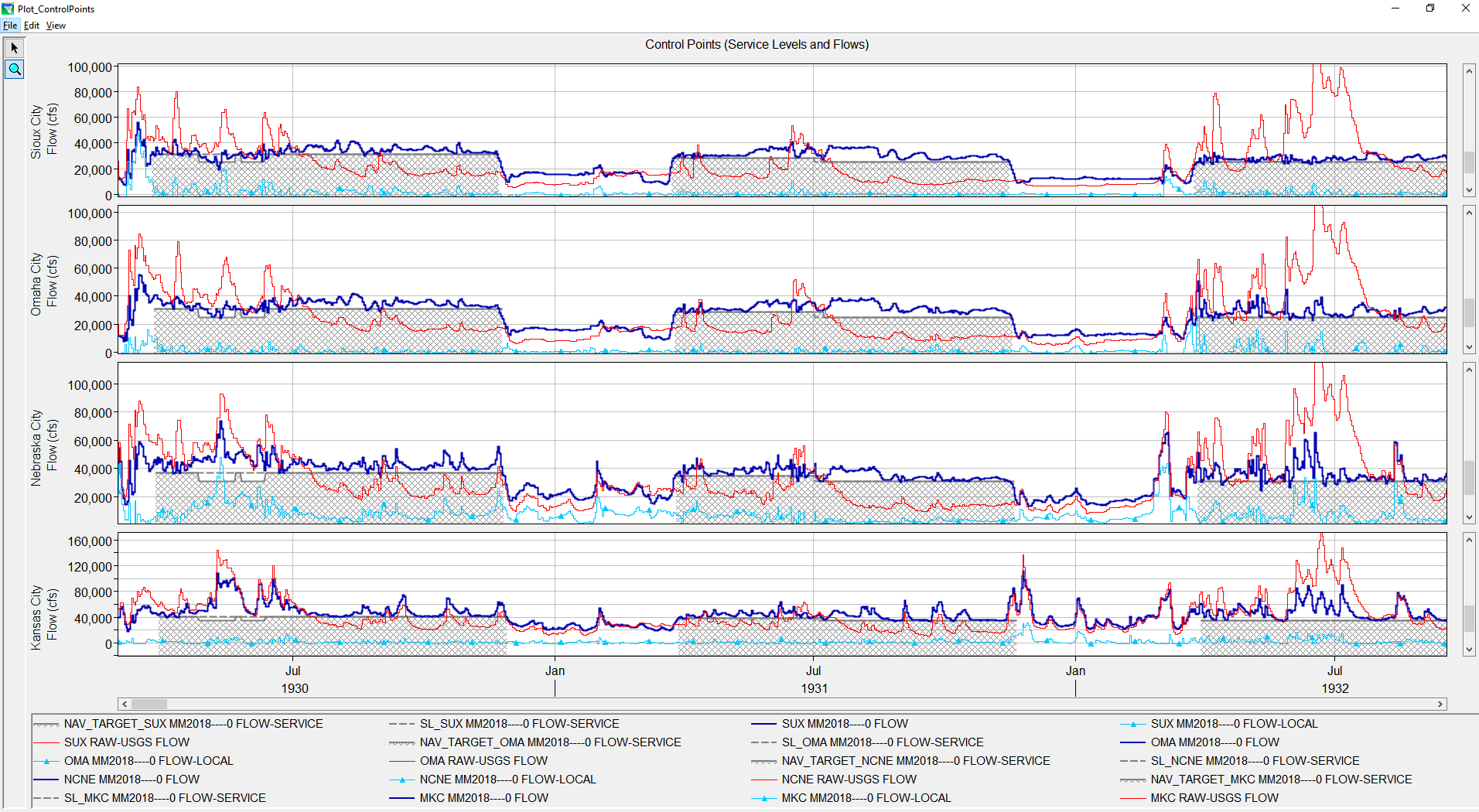This screenshot has height=812, width=1479.
Task: Click the horizontal time scrollbar thumb
Action: point(149,705)
